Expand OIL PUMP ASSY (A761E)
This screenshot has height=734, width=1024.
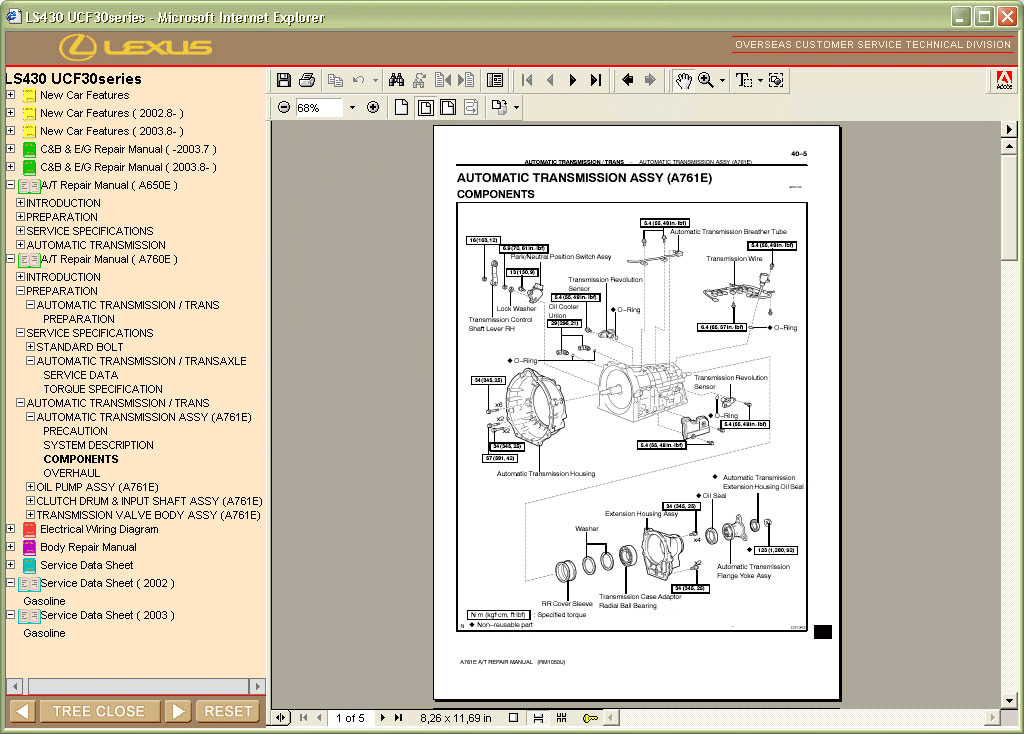[x=30, y=487]
